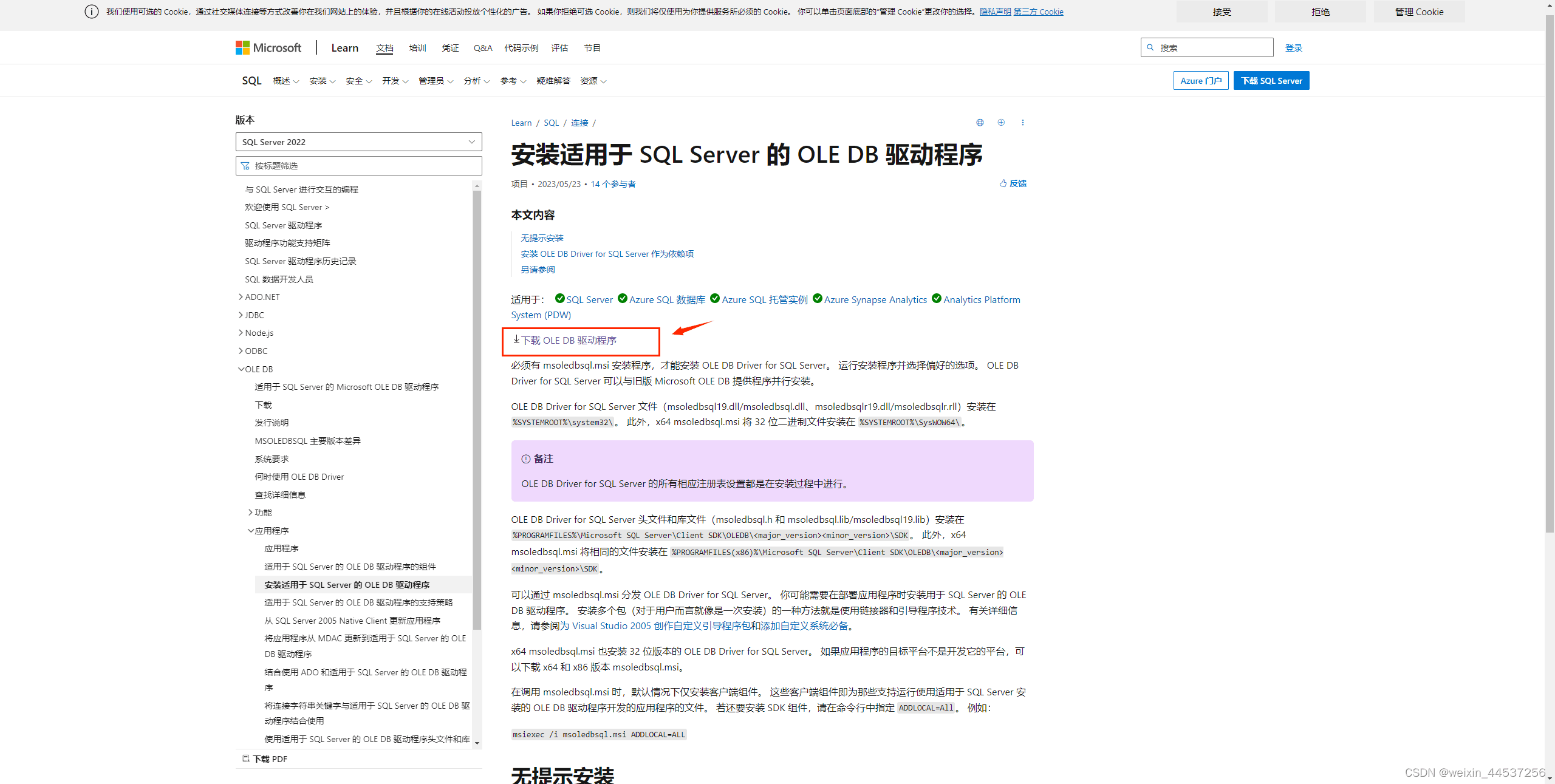The height and width of the screenshot is (784, 1555).
Task: Click the 下载 OLE DB 驱动程序 link
Action: pyautogui.click(x=569, y=341)
